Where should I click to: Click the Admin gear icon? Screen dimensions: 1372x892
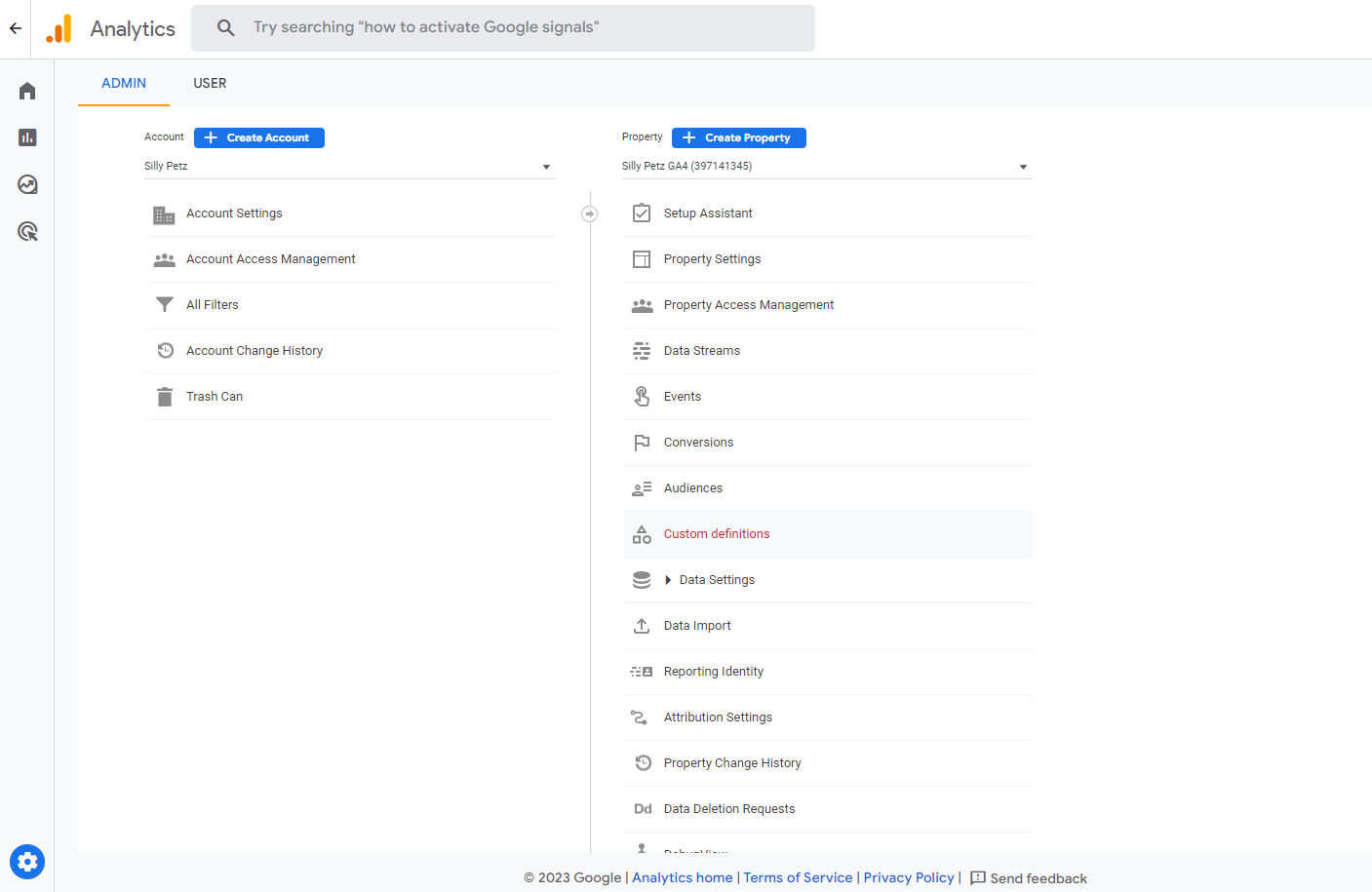[x=27, y=862]
